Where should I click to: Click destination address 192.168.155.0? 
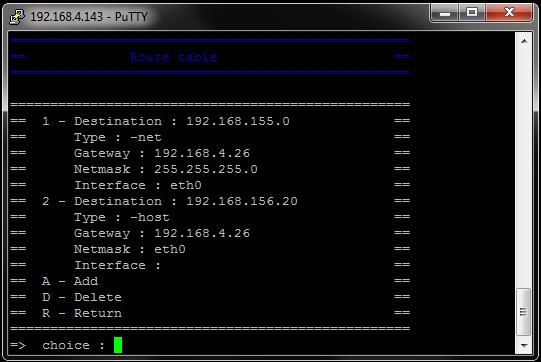pos(238,121)
